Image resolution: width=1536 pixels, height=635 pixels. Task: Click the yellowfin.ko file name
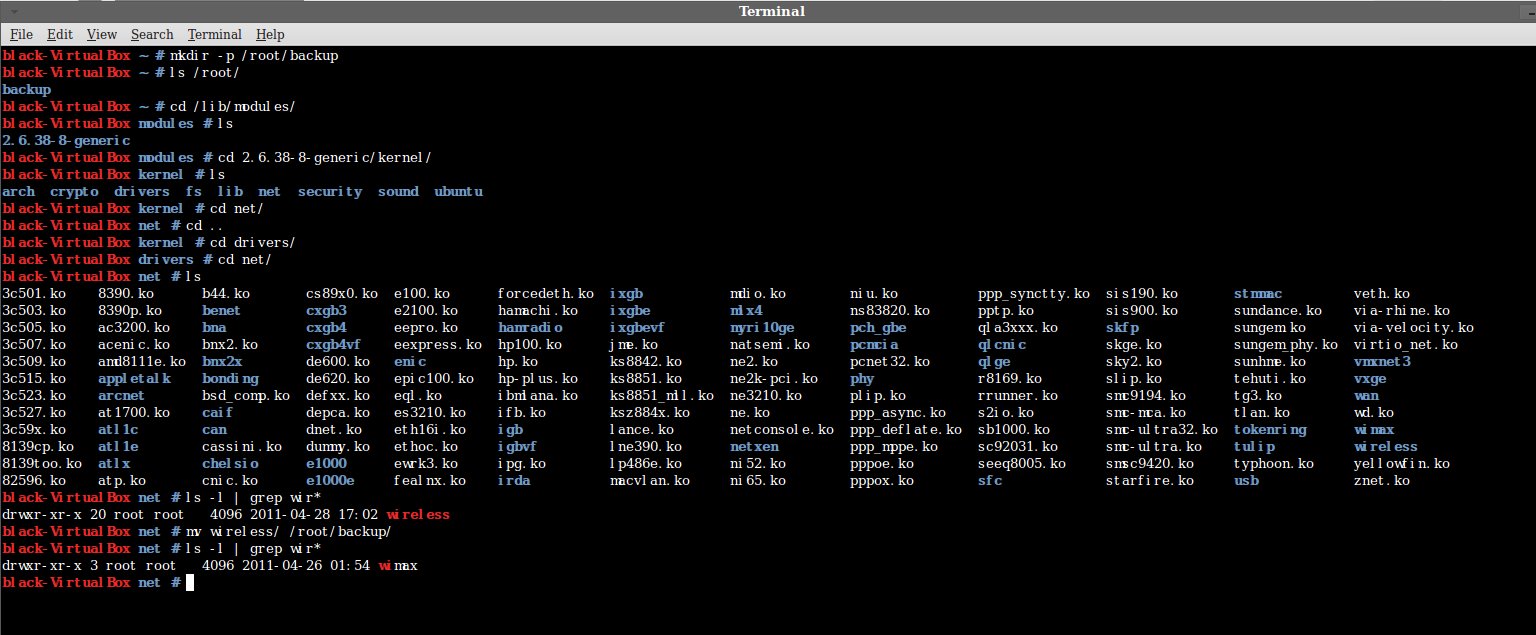1402,463
